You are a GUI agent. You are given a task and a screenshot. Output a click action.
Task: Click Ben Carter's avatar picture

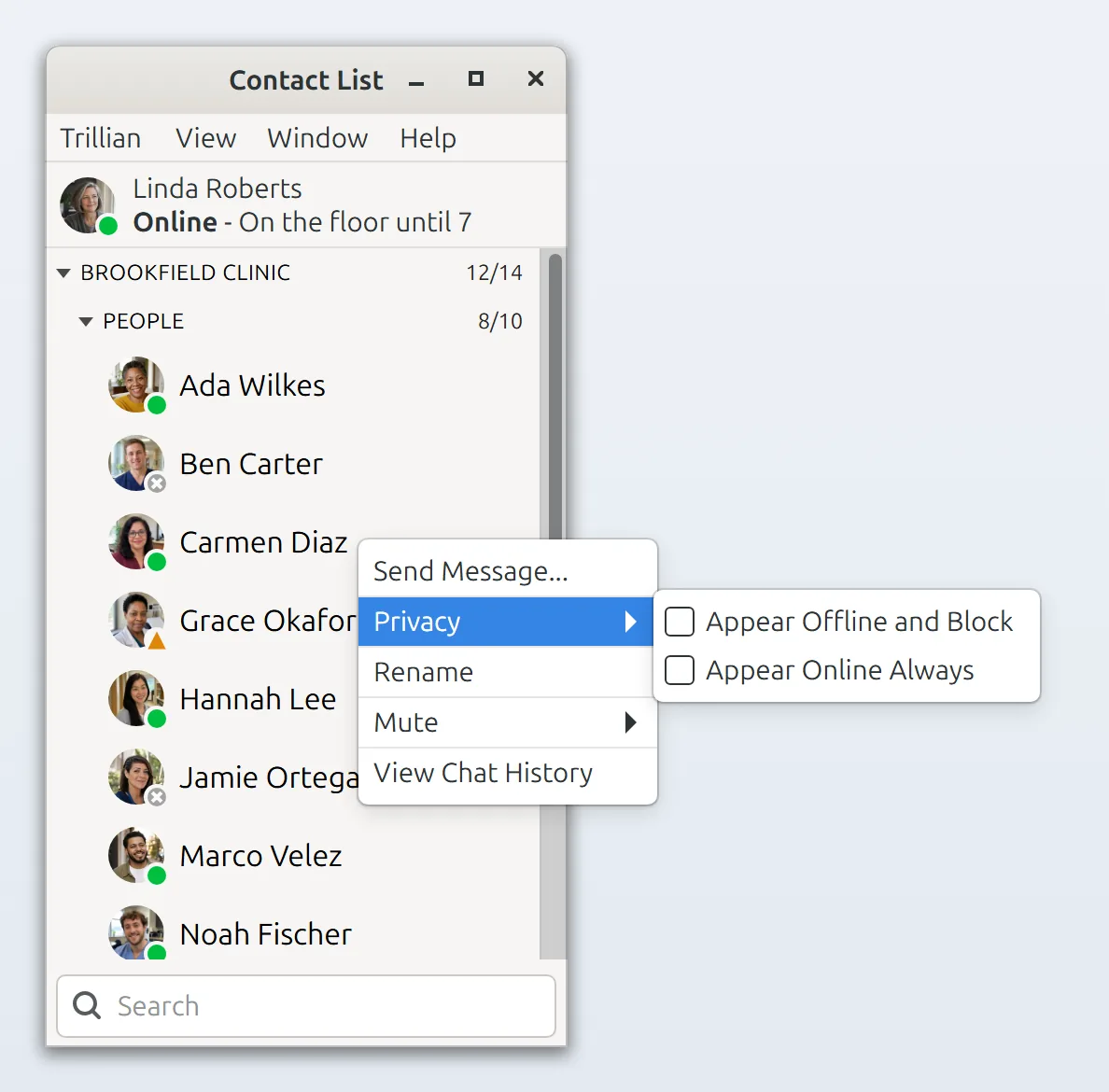pyautogui.click(x=136, y=463)
